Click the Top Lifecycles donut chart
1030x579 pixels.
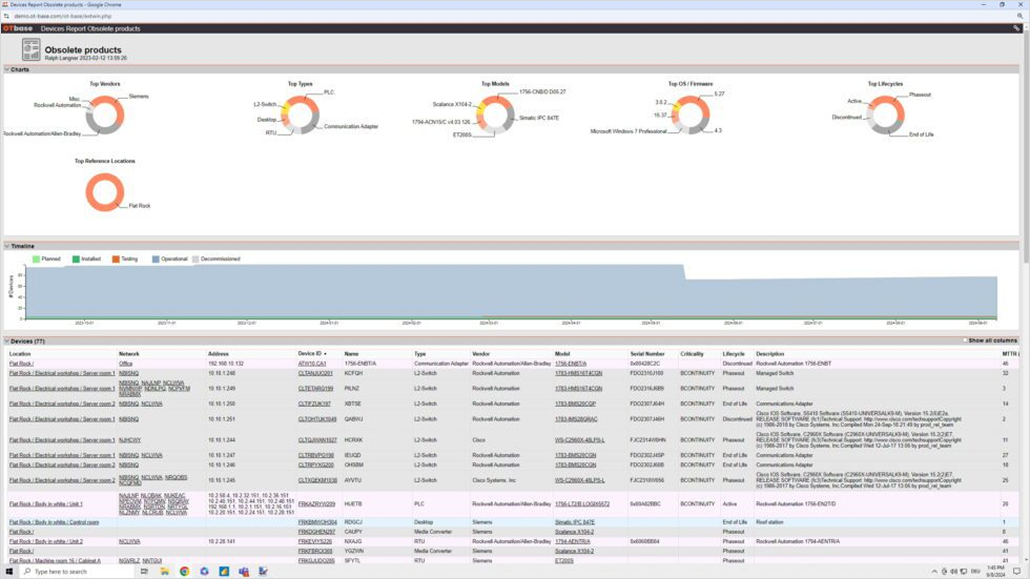coord(885,115)
